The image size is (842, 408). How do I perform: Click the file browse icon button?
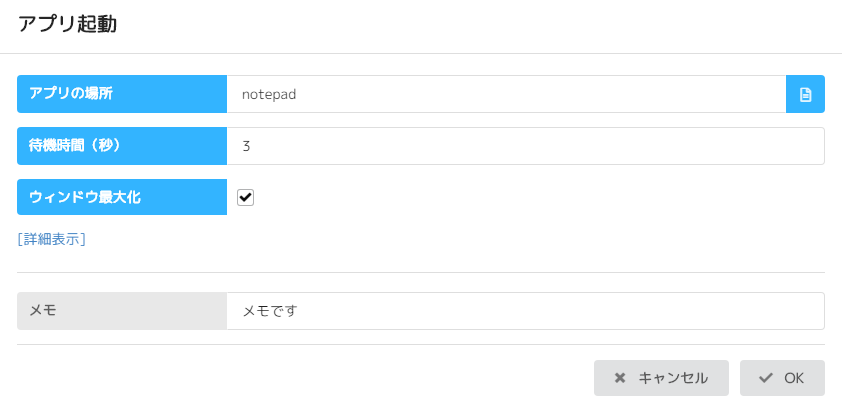[805, 94]
